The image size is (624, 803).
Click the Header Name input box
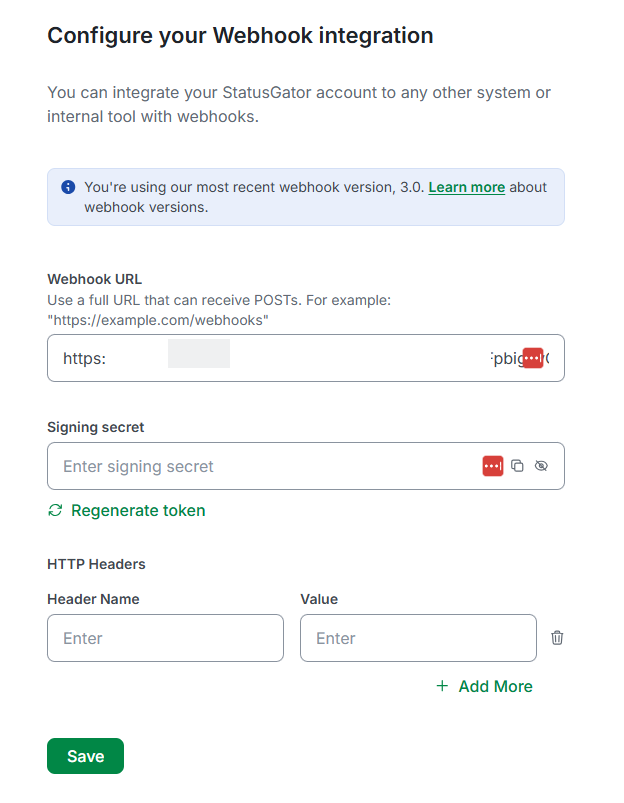(164, 637)
